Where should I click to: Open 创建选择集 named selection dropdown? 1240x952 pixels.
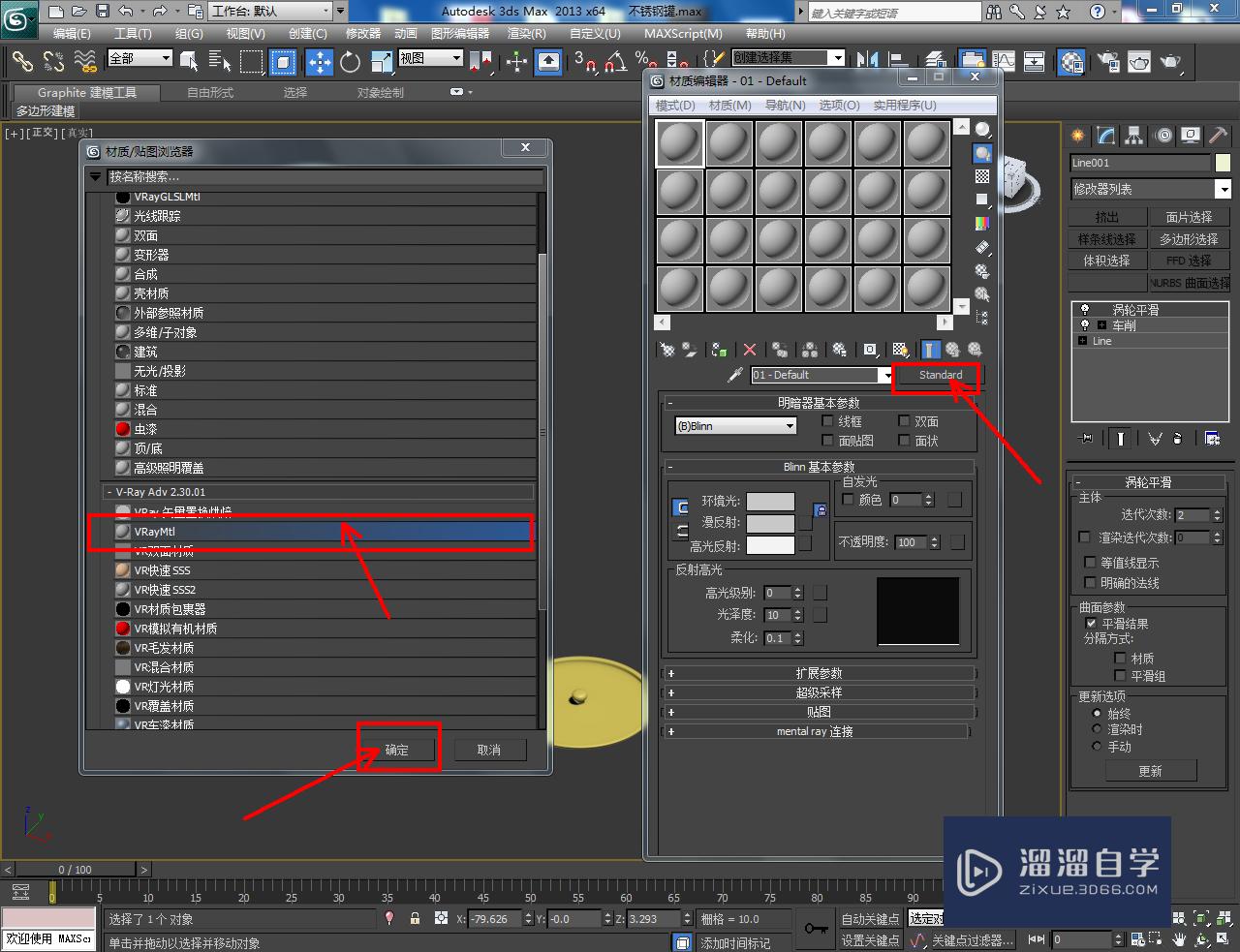point(788,58)
